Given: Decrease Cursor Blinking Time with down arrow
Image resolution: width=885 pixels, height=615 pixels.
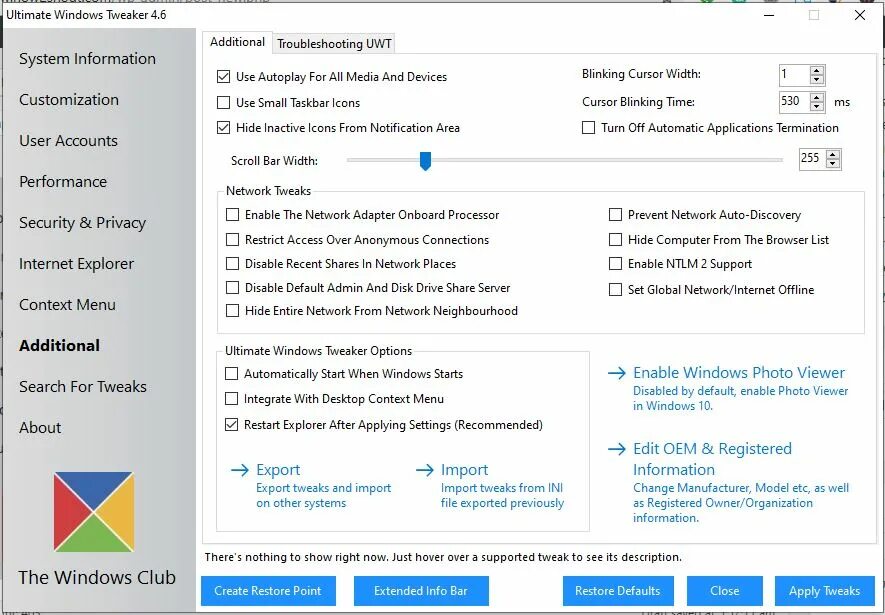Looking at the screenshot, I should pos(817,106).
